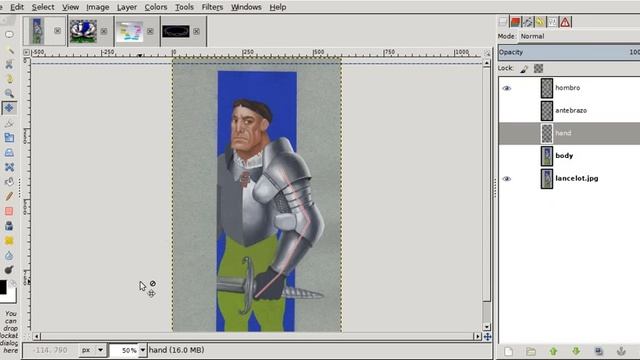Switch to the flower image tab thumbnail
This screenshot has height=360, width=640.
(83, 31)
